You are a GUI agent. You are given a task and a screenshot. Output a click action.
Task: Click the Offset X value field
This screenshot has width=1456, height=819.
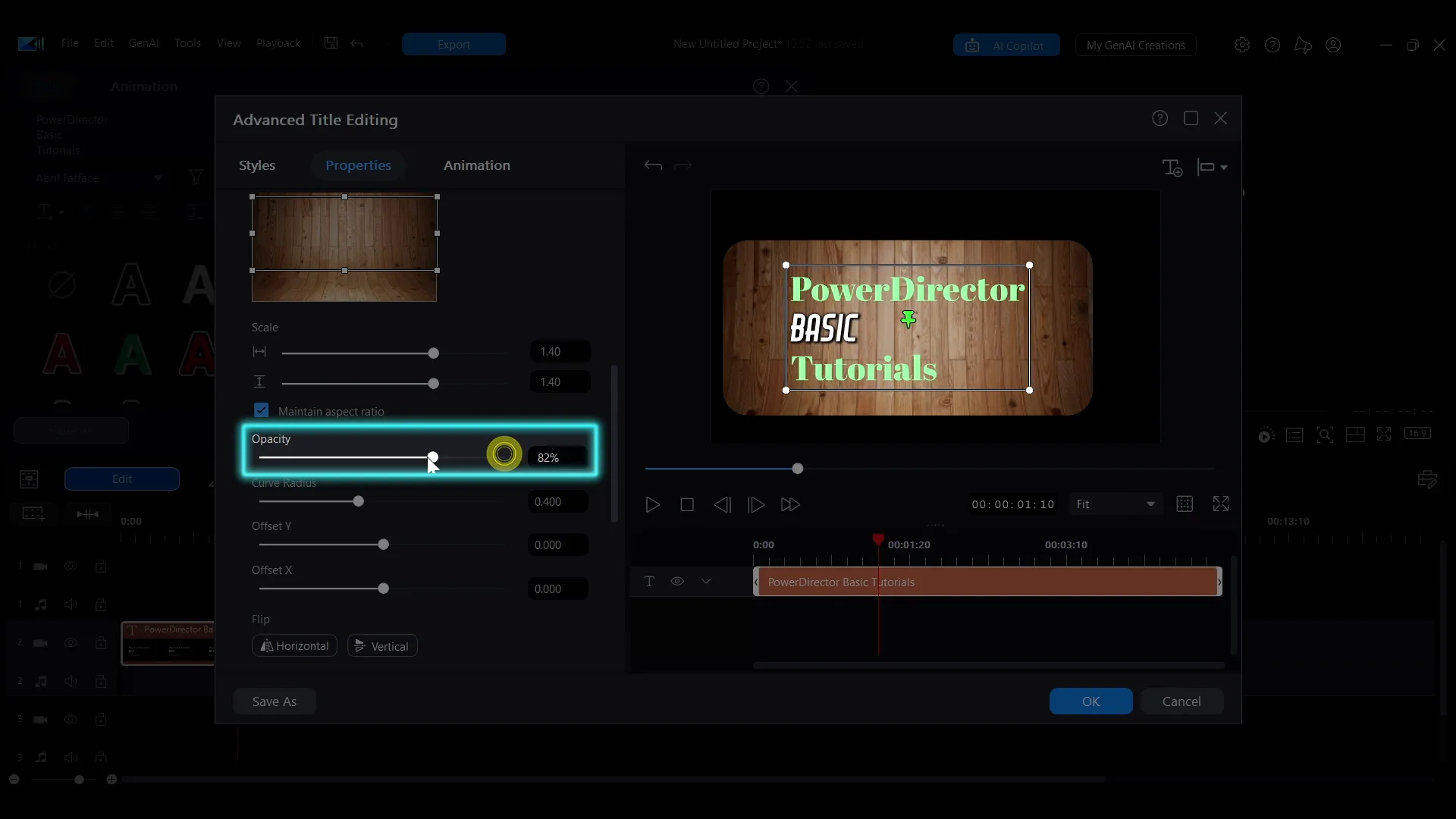558,588
